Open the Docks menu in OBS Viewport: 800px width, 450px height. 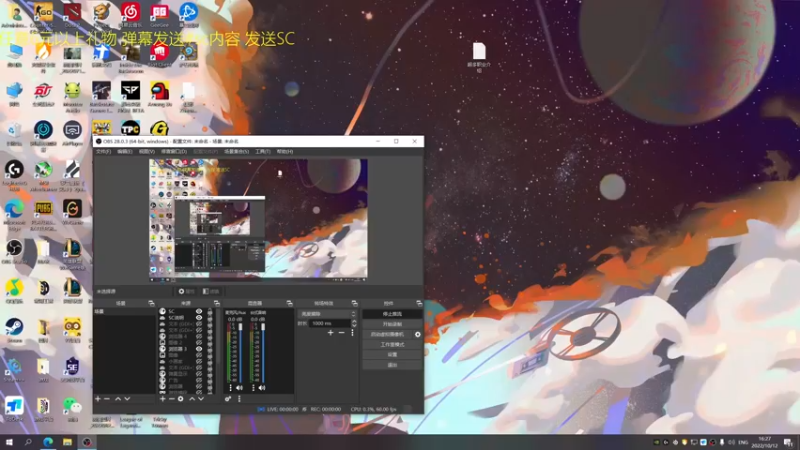(x=174, y=152)
